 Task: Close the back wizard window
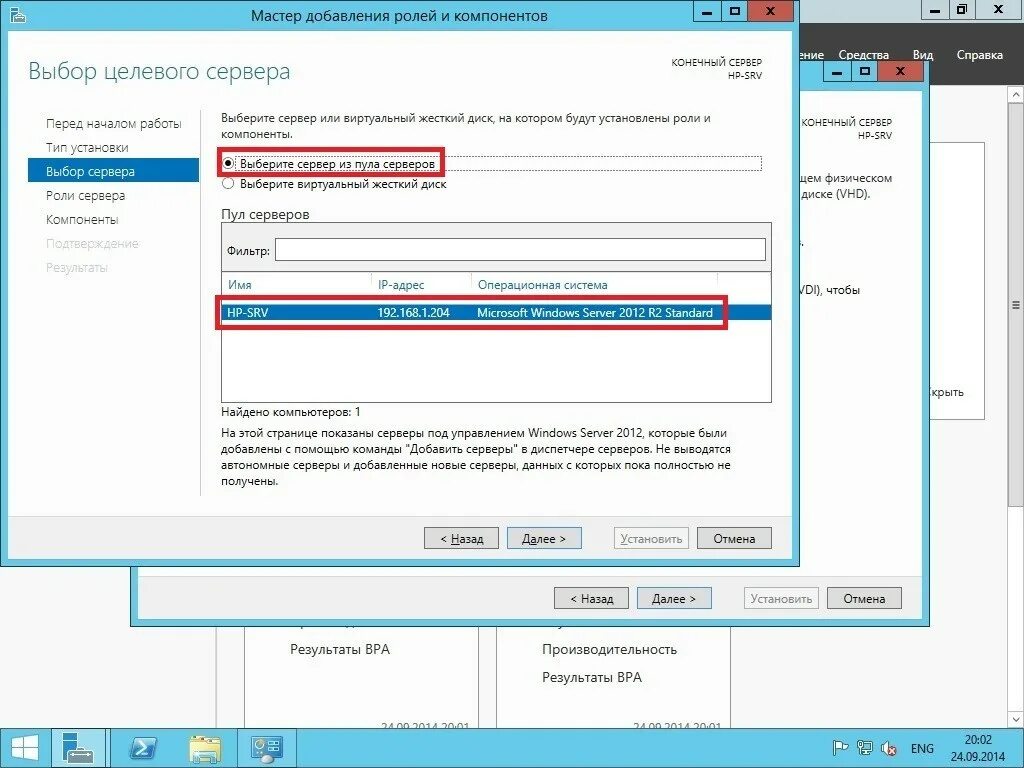pyautogui.click(x=900, y=71)
